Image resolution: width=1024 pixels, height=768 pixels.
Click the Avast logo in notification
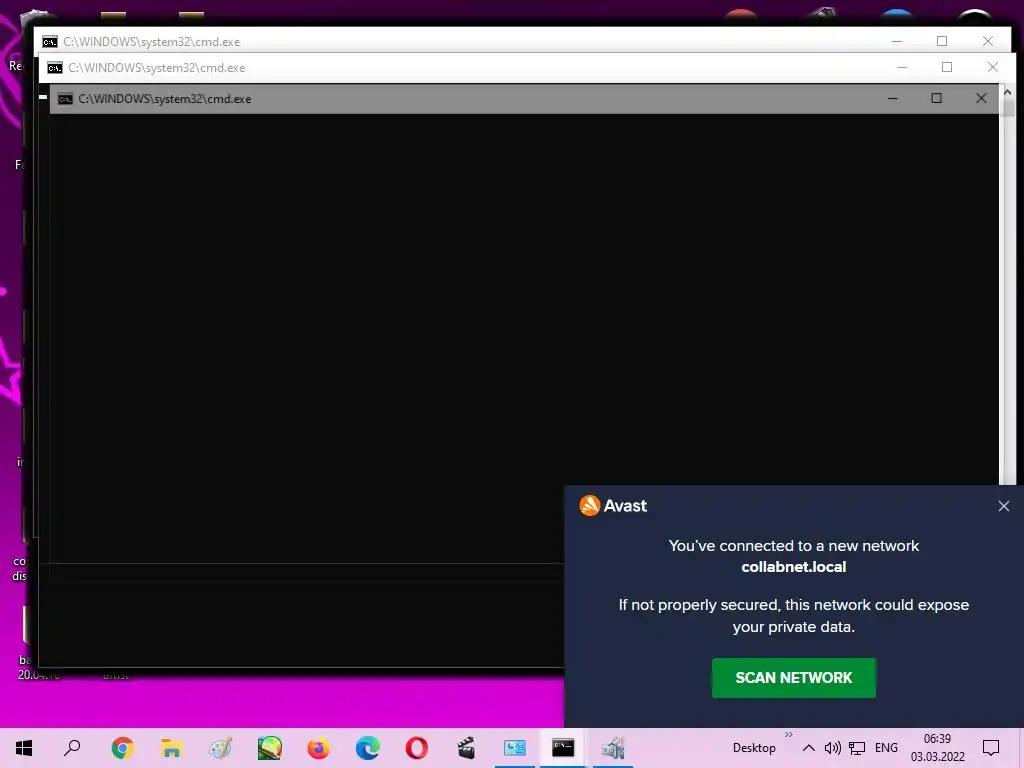[590, 505]
